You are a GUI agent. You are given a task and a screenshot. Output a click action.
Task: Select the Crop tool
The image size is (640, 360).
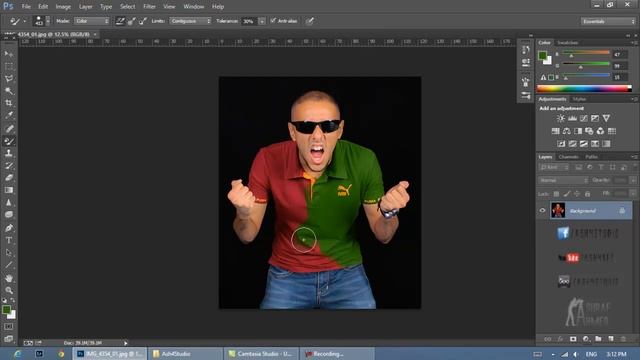[9, 103]
